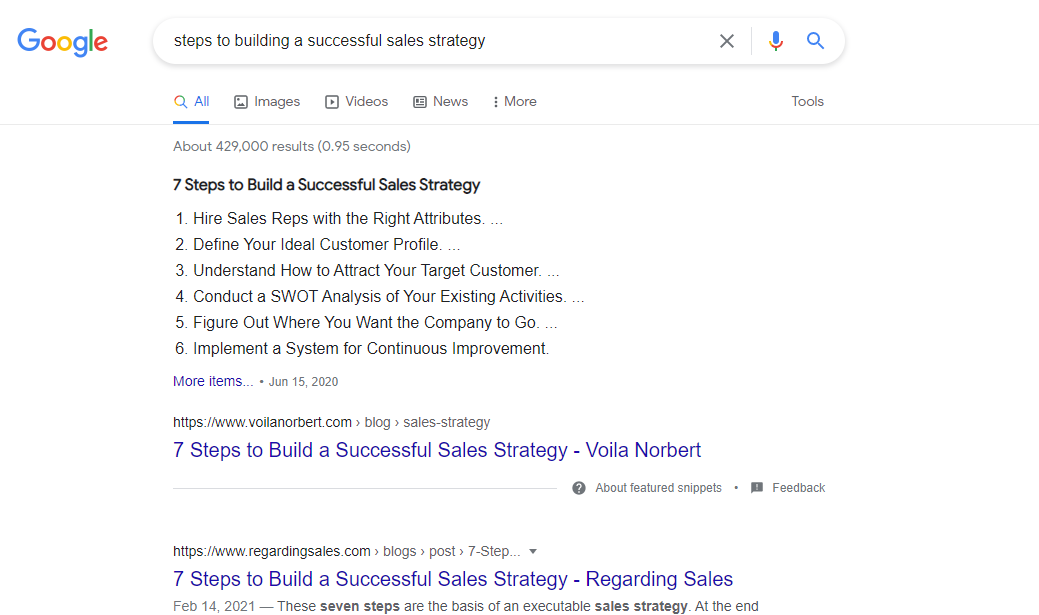This screenshot has height=615, width=1039.
Task: Select the All results tab
Action: pos(192,101)
